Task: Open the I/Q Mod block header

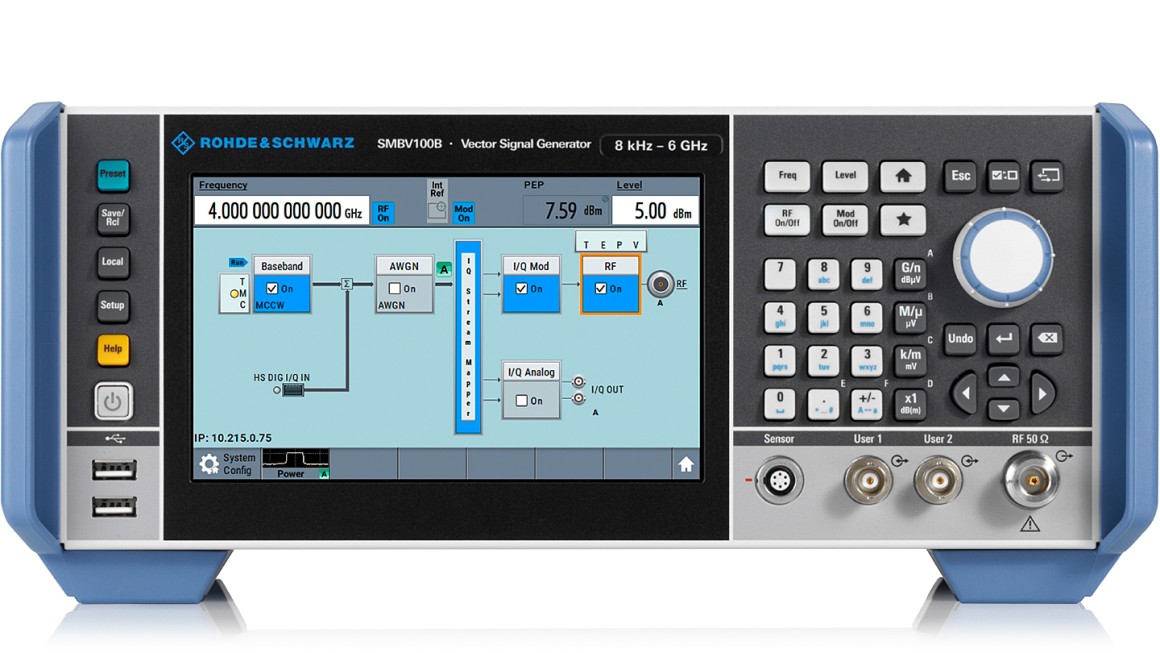Action: [x=531, y=264]
